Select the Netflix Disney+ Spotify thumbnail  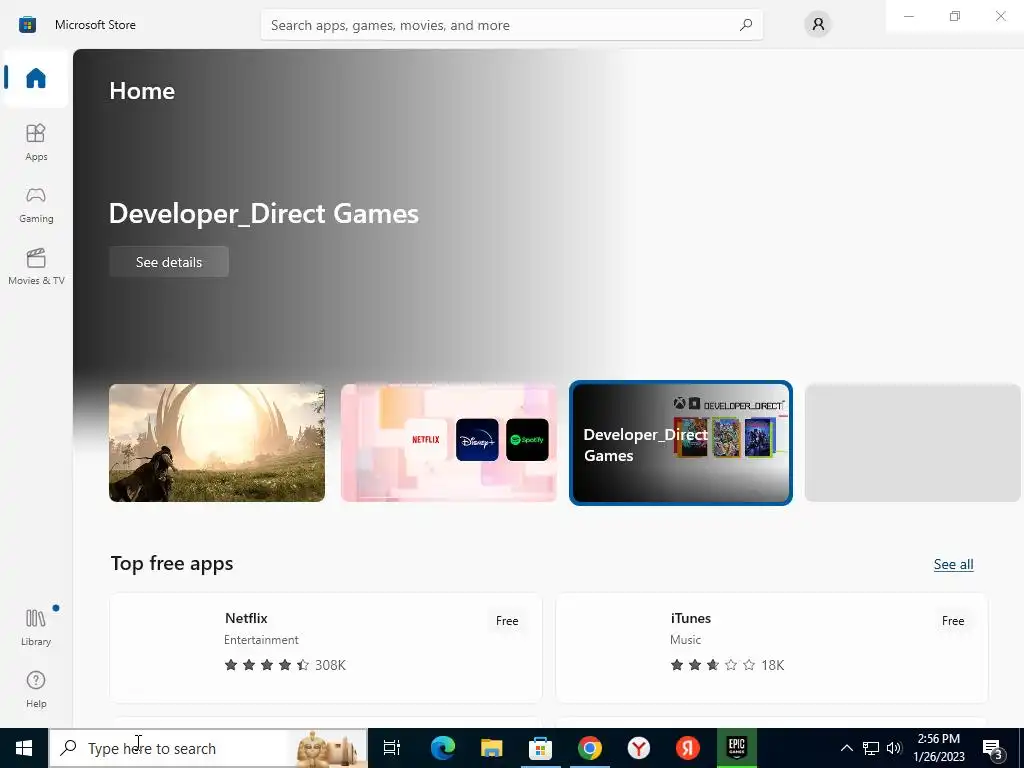point(449,443)
